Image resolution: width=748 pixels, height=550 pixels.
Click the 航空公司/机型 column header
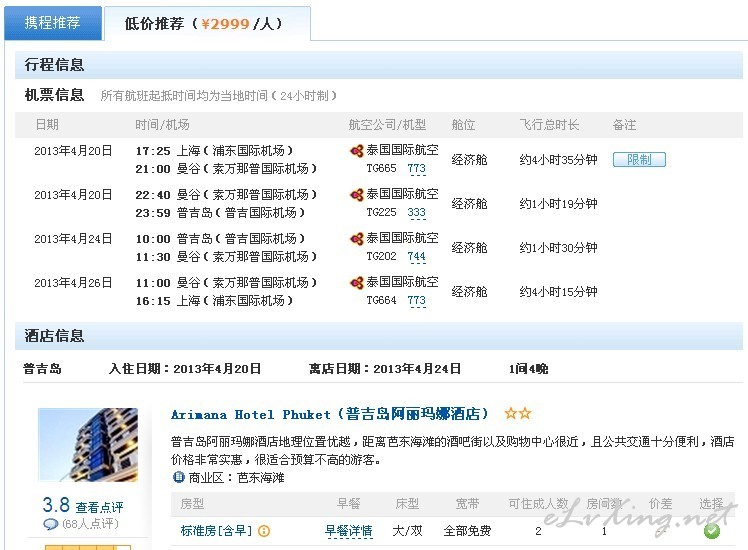click(x=387, y=125)
